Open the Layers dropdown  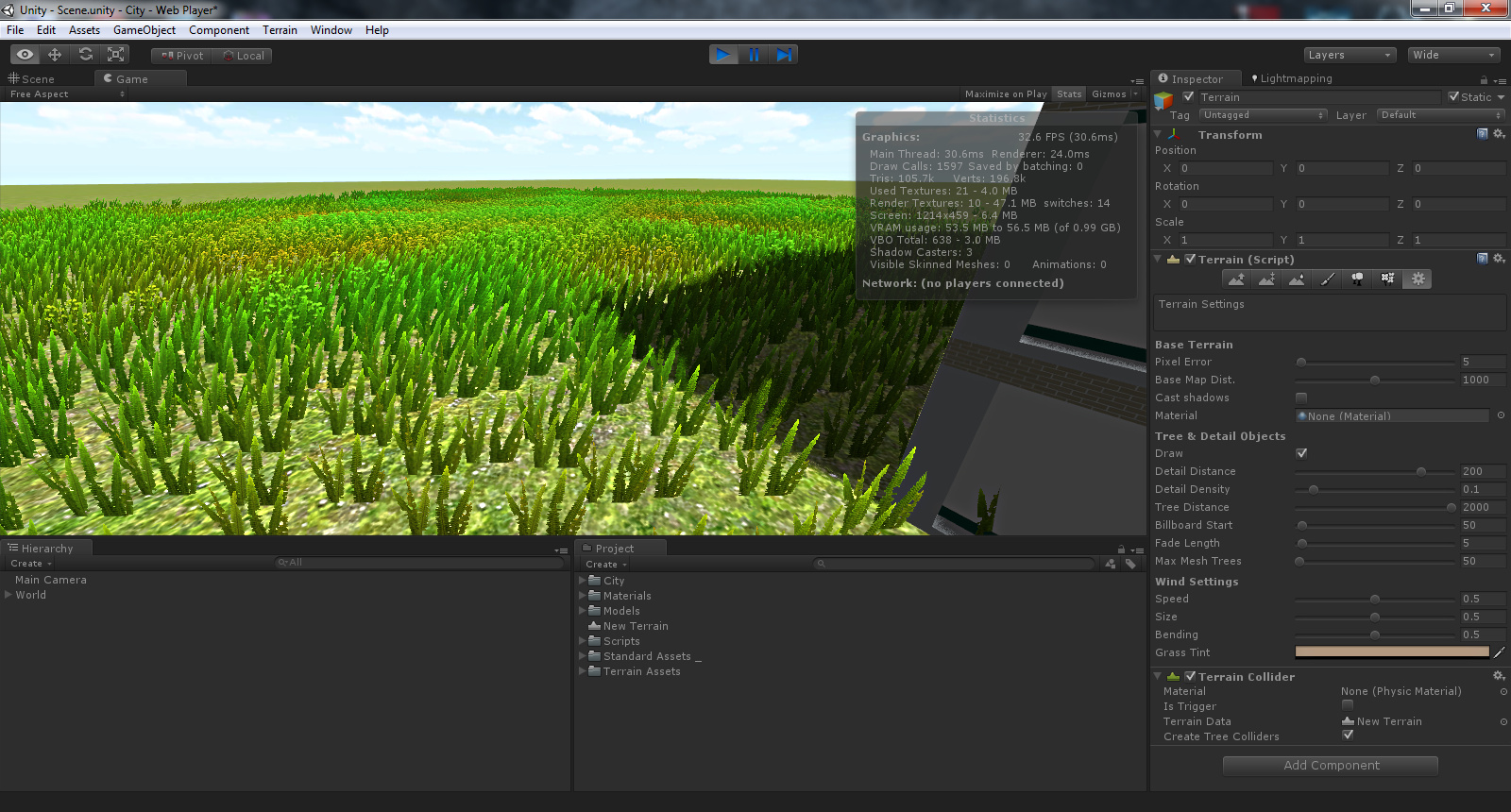1349,55
